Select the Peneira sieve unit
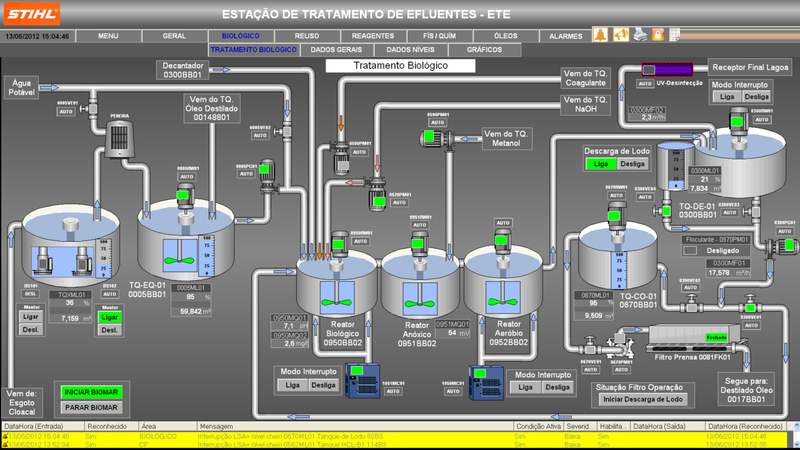Screen dimensions: 800x450 tap(119, 138)
